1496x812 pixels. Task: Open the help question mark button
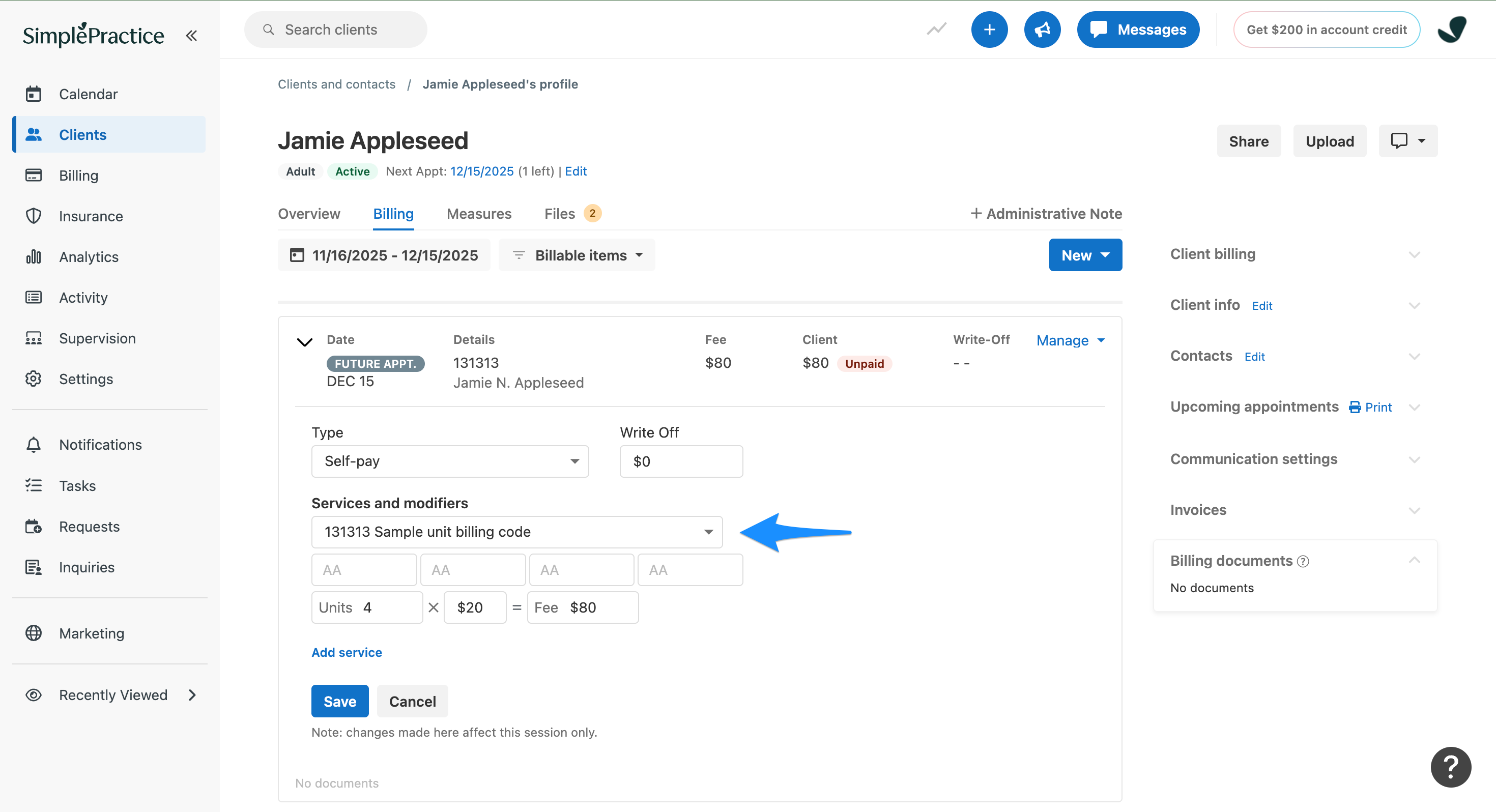pos(1450,767)
